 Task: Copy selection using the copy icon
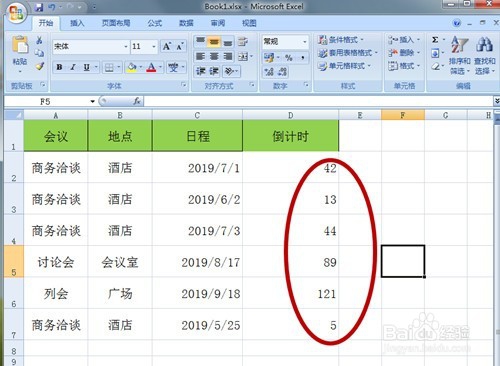(x=39, y=53)
